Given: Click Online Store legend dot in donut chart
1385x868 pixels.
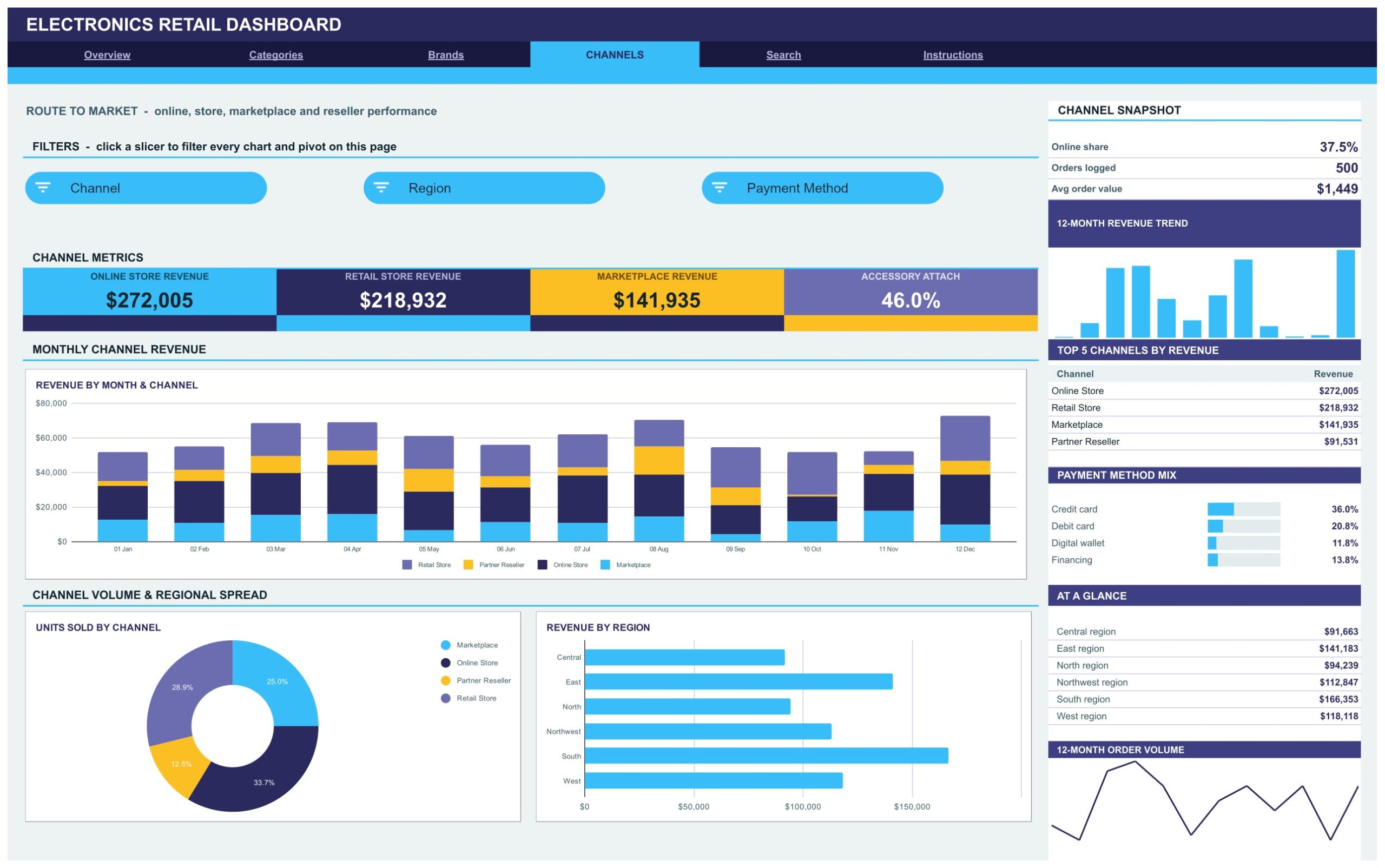Looking at the screenshot, I should point(446,663).
